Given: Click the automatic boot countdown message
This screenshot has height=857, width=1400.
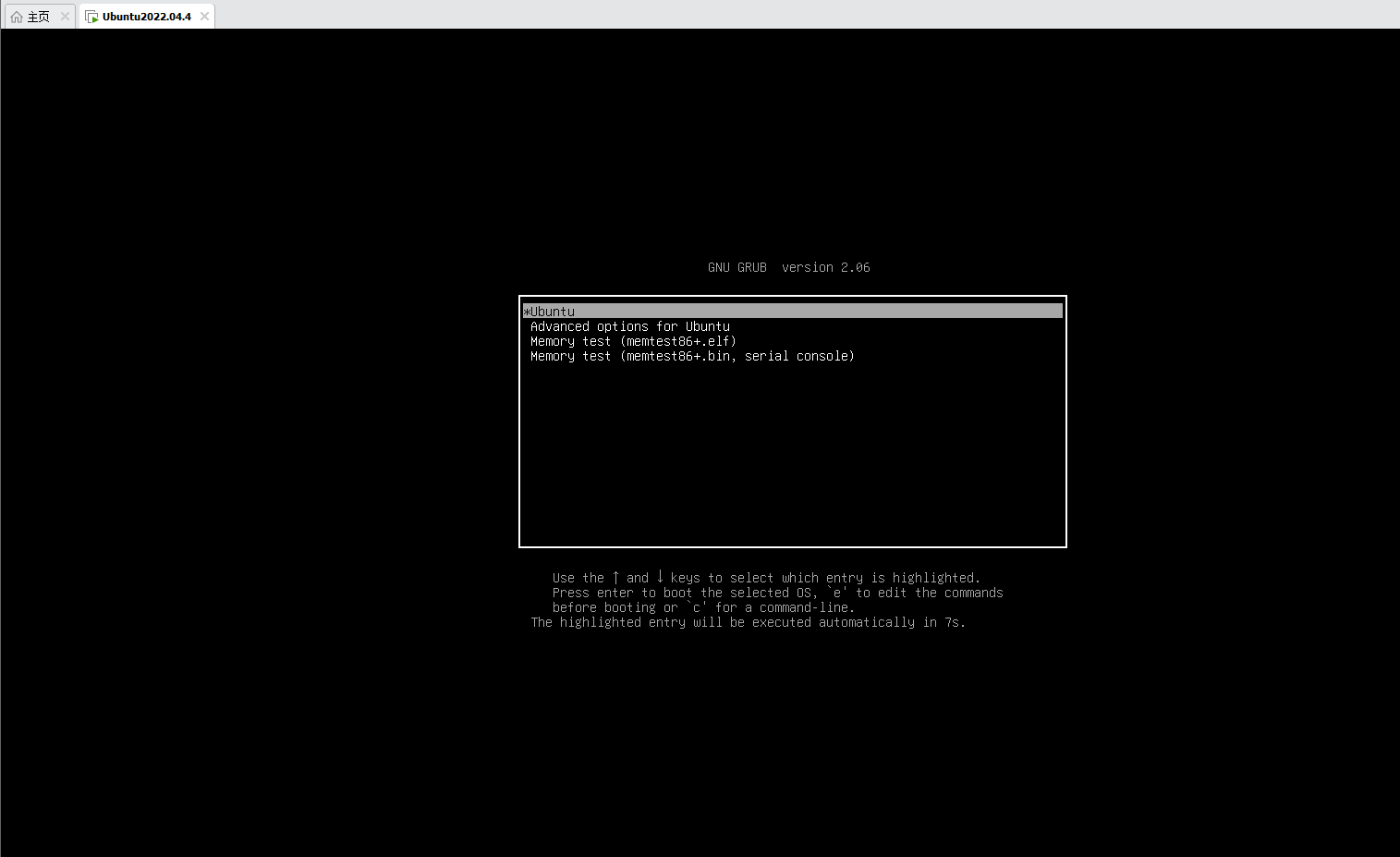Looking at the screenshot, I should pyautogui.click(x=748, y=622).
